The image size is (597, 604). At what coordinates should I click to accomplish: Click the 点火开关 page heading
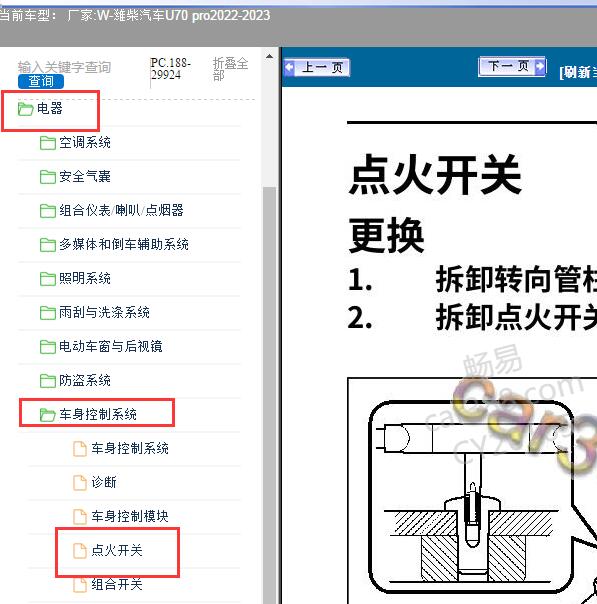coord(435,174)
